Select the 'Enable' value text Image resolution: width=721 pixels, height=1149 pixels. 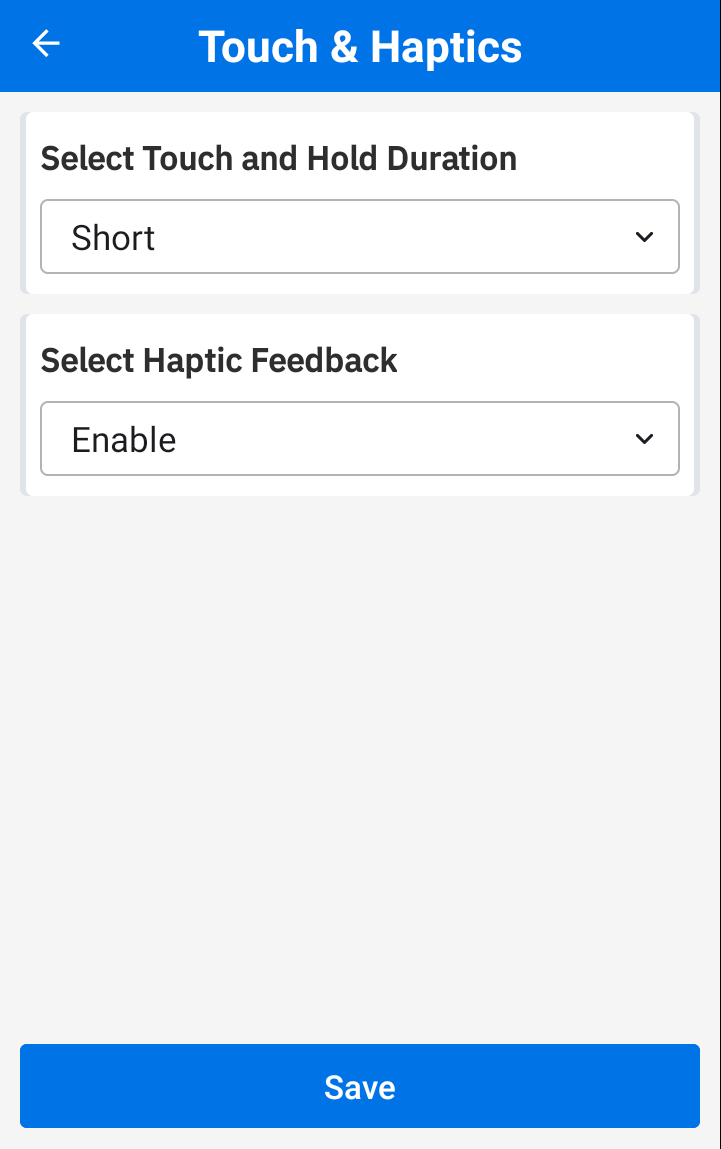coord(124,440)
